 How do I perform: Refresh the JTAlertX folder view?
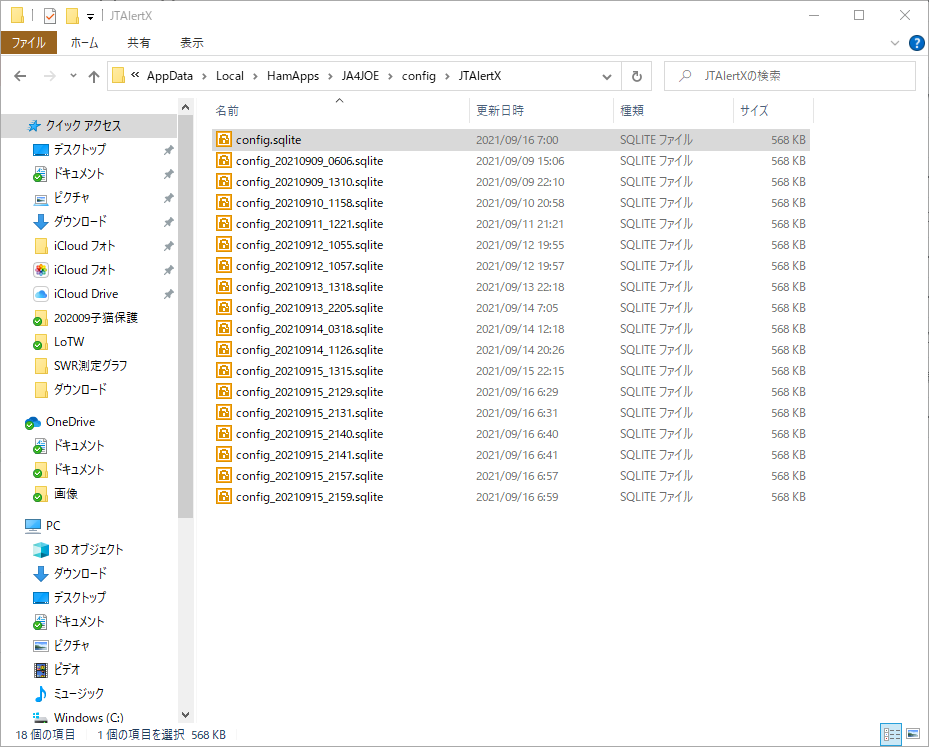637,76
